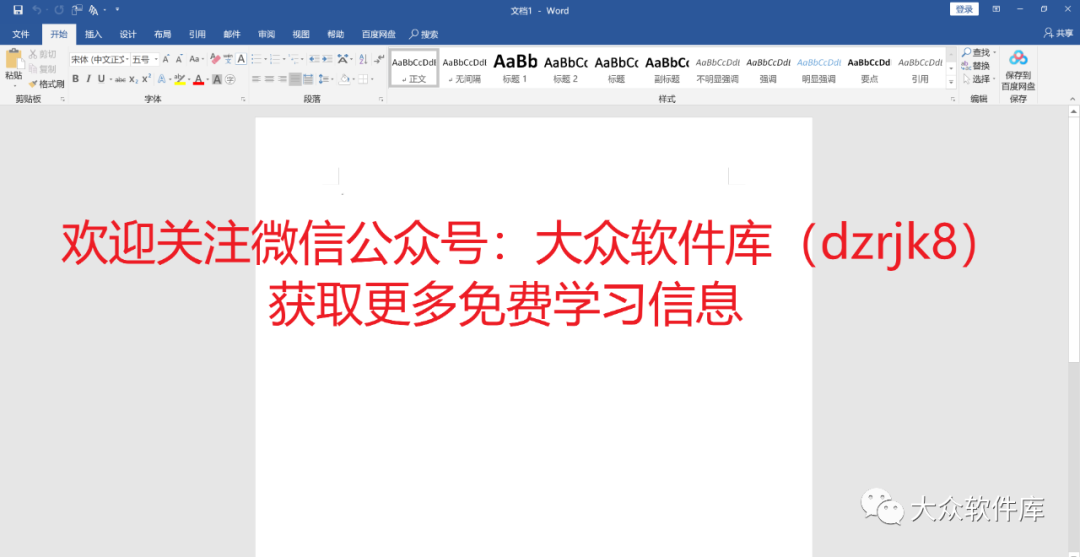1080x557 pixels.
Task: Click the Phonetic Guide 文 icon
Action: 229,59
